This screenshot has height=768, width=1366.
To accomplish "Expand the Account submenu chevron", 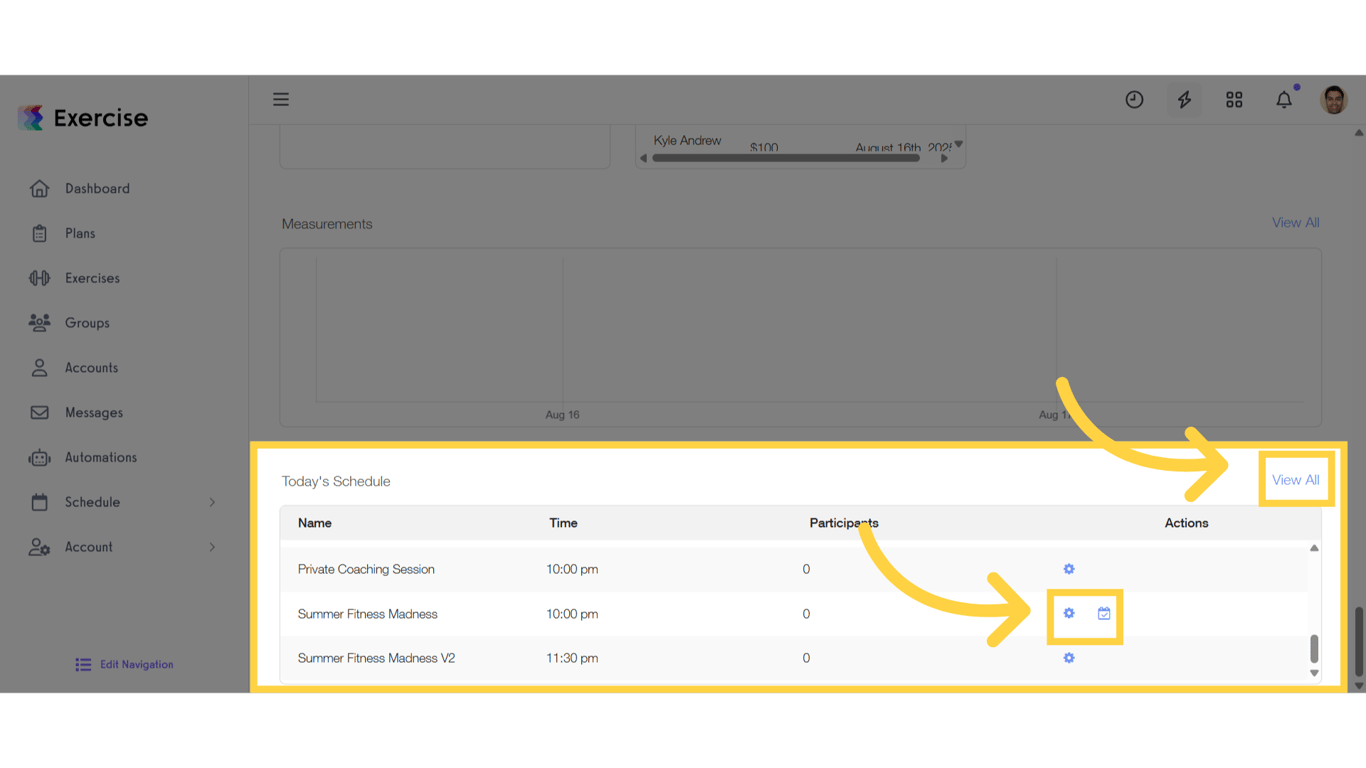I will pos(212,547).
